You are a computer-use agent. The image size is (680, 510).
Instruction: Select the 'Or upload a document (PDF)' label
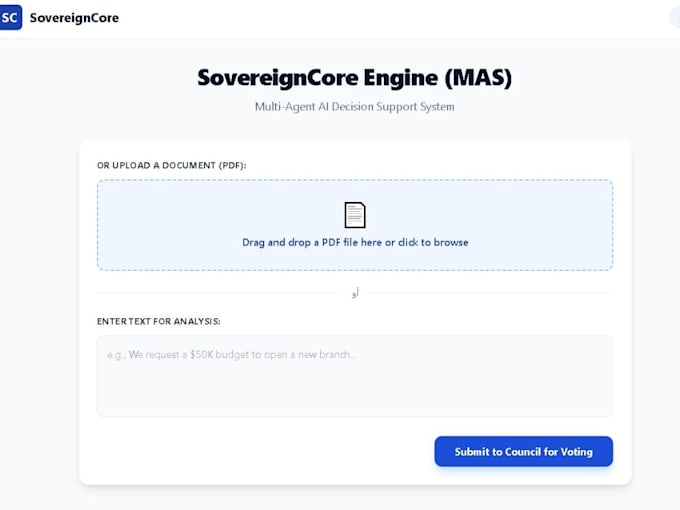pos(171,165)
